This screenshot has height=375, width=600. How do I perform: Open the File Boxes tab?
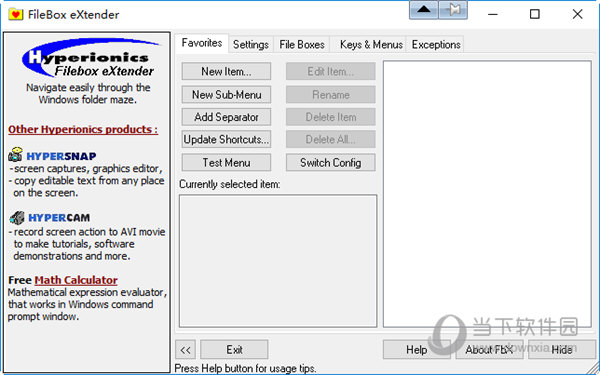[x=302, y=44]
